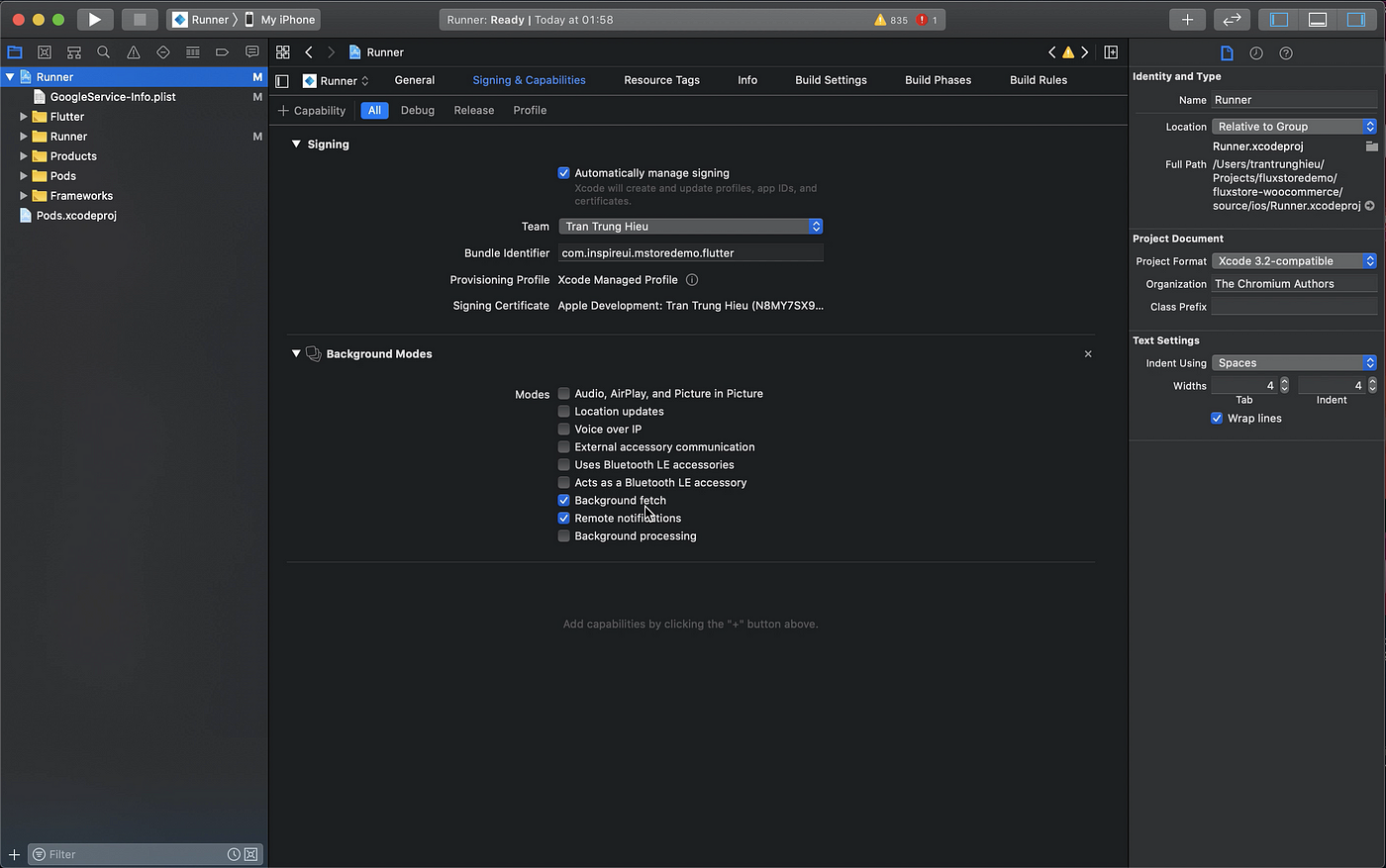Viewport: 1386px width, 868px height.
Task: Collapse the Background Modes section
Action: [296, 353]
